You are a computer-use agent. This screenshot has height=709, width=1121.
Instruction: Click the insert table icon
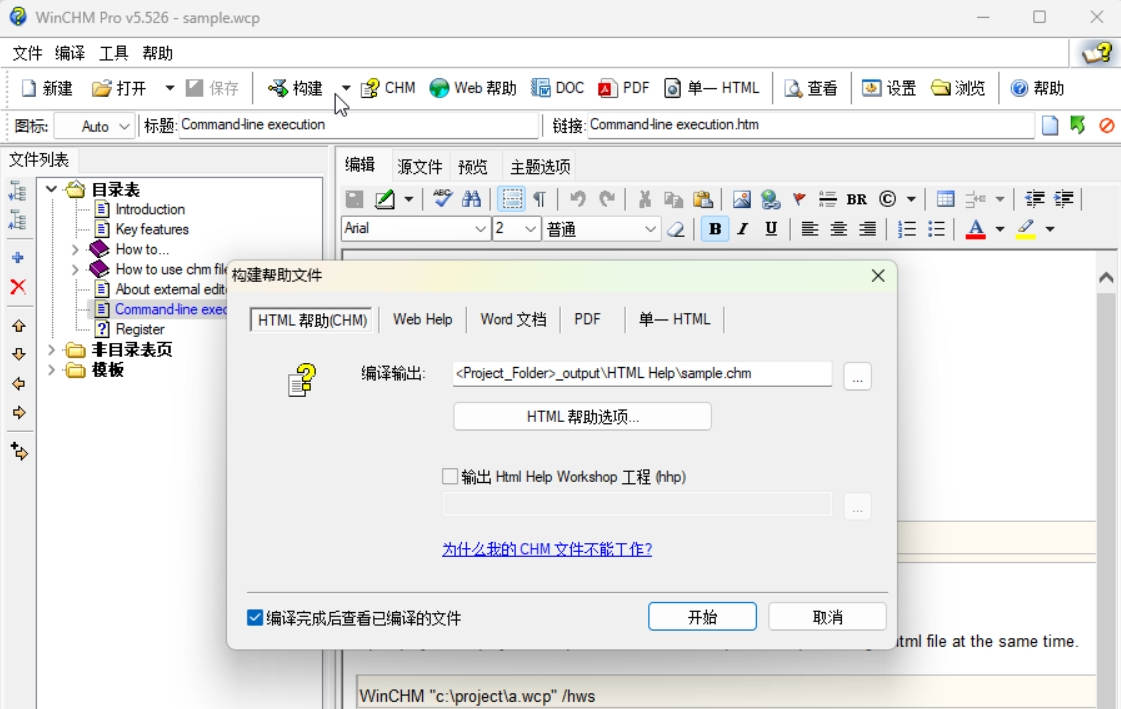pyautogui.click(x=945, y=199)
